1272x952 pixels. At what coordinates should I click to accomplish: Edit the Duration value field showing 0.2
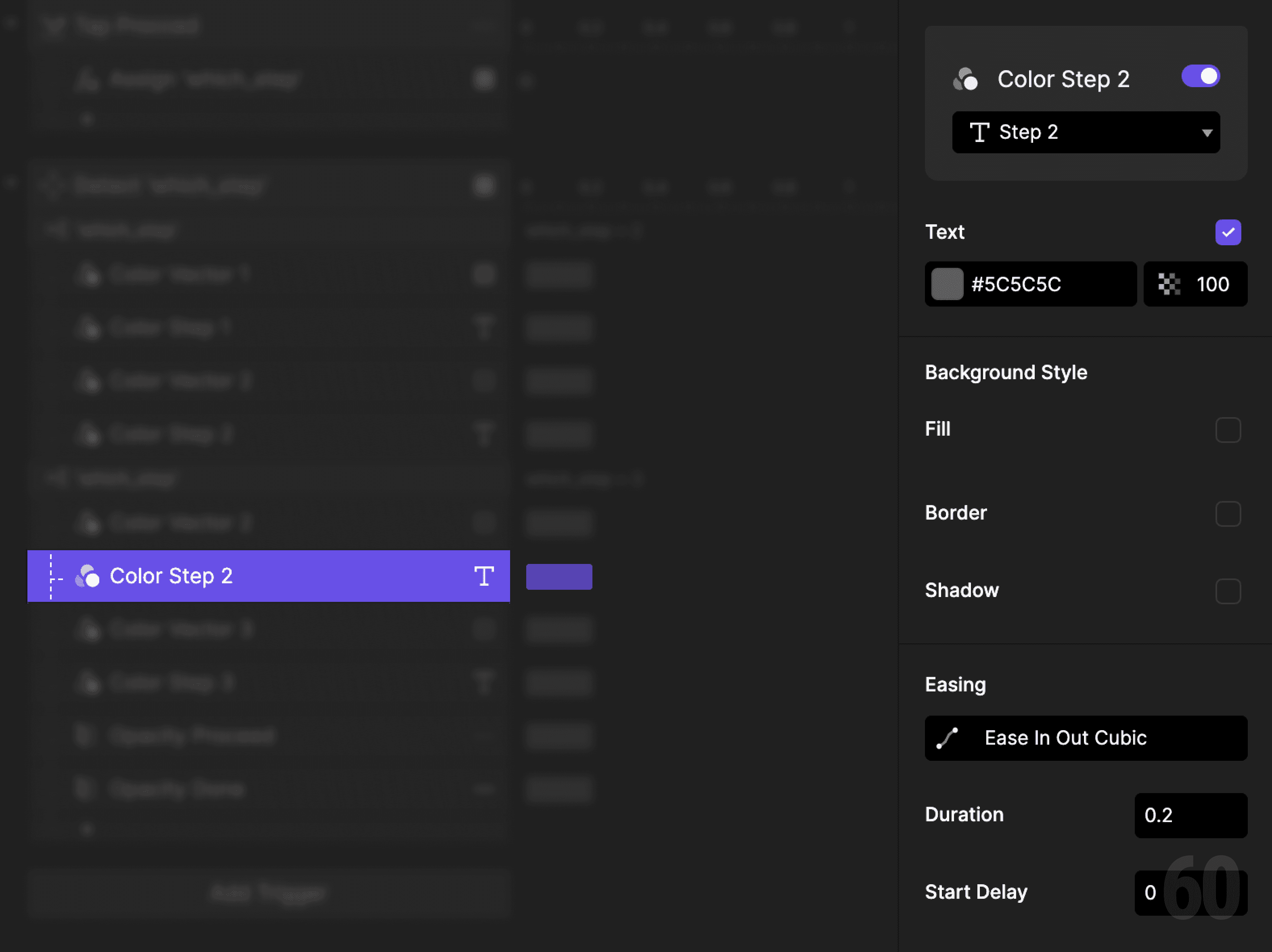point(1190,816)
